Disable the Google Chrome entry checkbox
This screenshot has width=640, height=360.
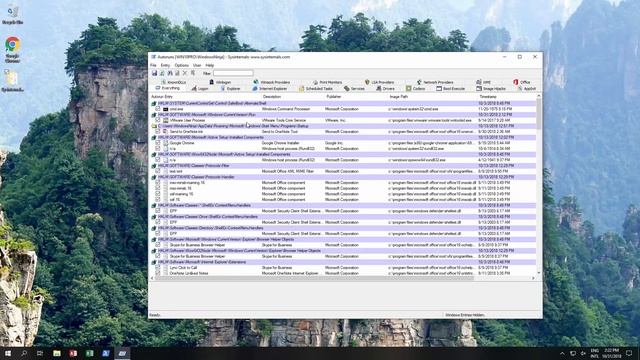pos(158,143)
